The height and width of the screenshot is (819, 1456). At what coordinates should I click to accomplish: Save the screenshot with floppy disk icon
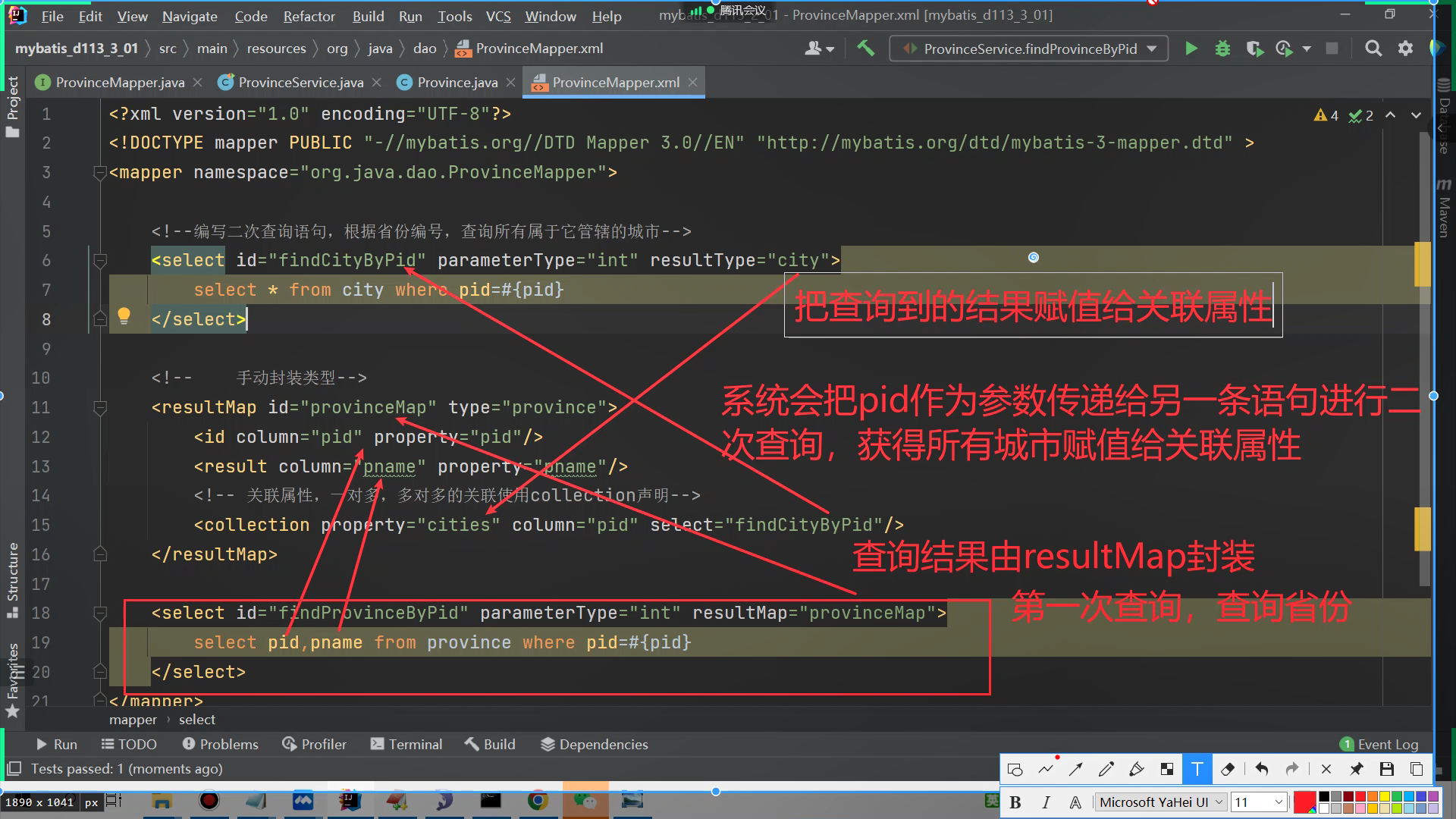click(x=1386, y=769)
